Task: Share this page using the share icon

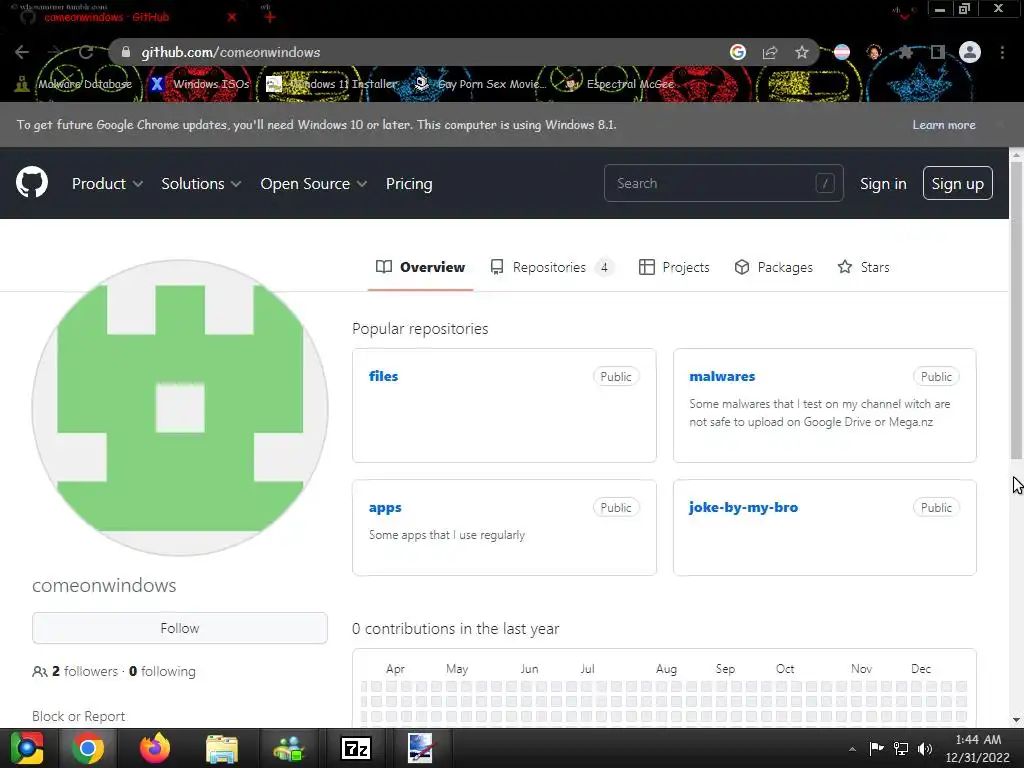Action: coord(770,52)
